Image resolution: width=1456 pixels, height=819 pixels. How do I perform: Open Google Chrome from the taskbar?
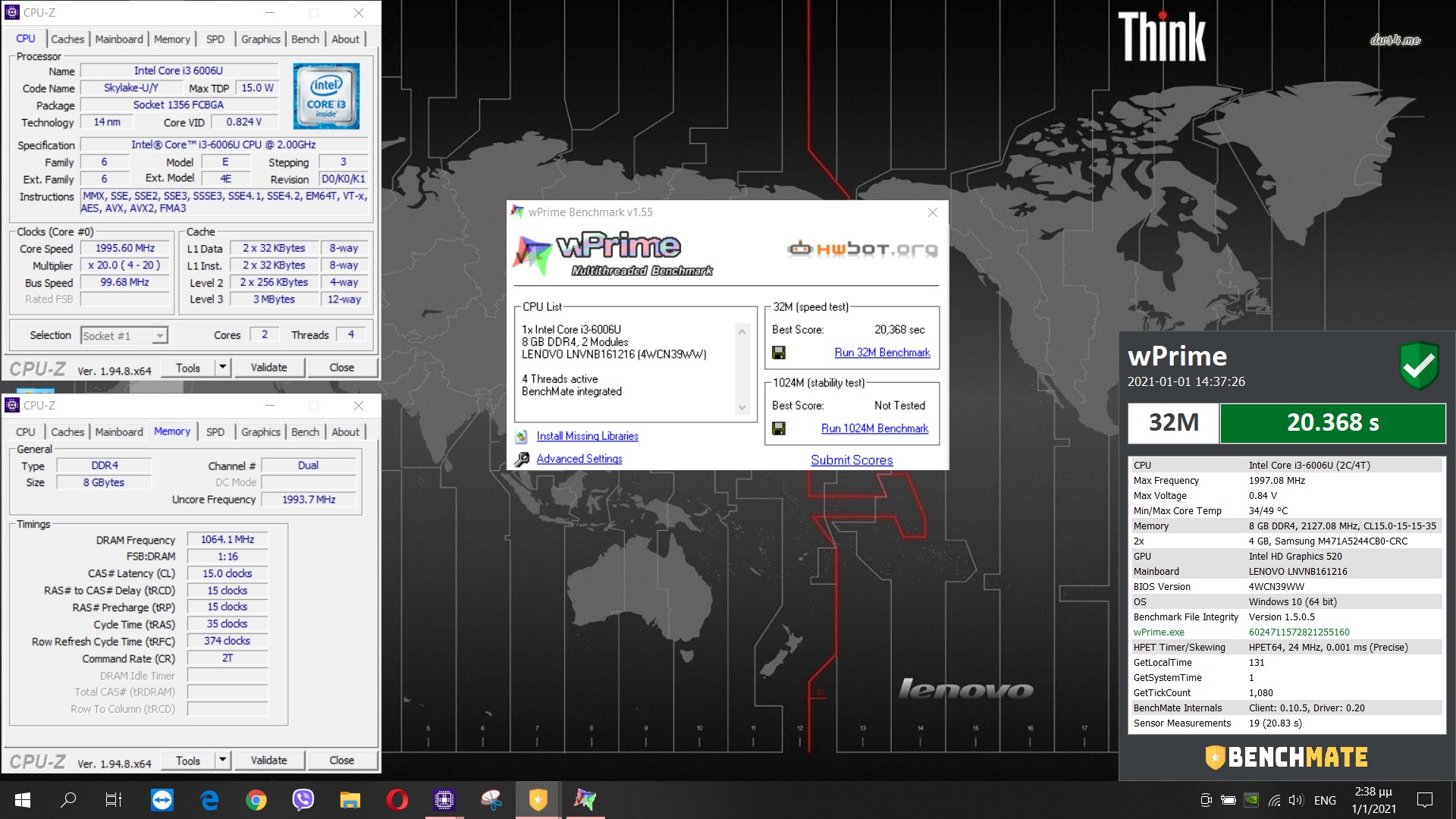click(256, 800)
